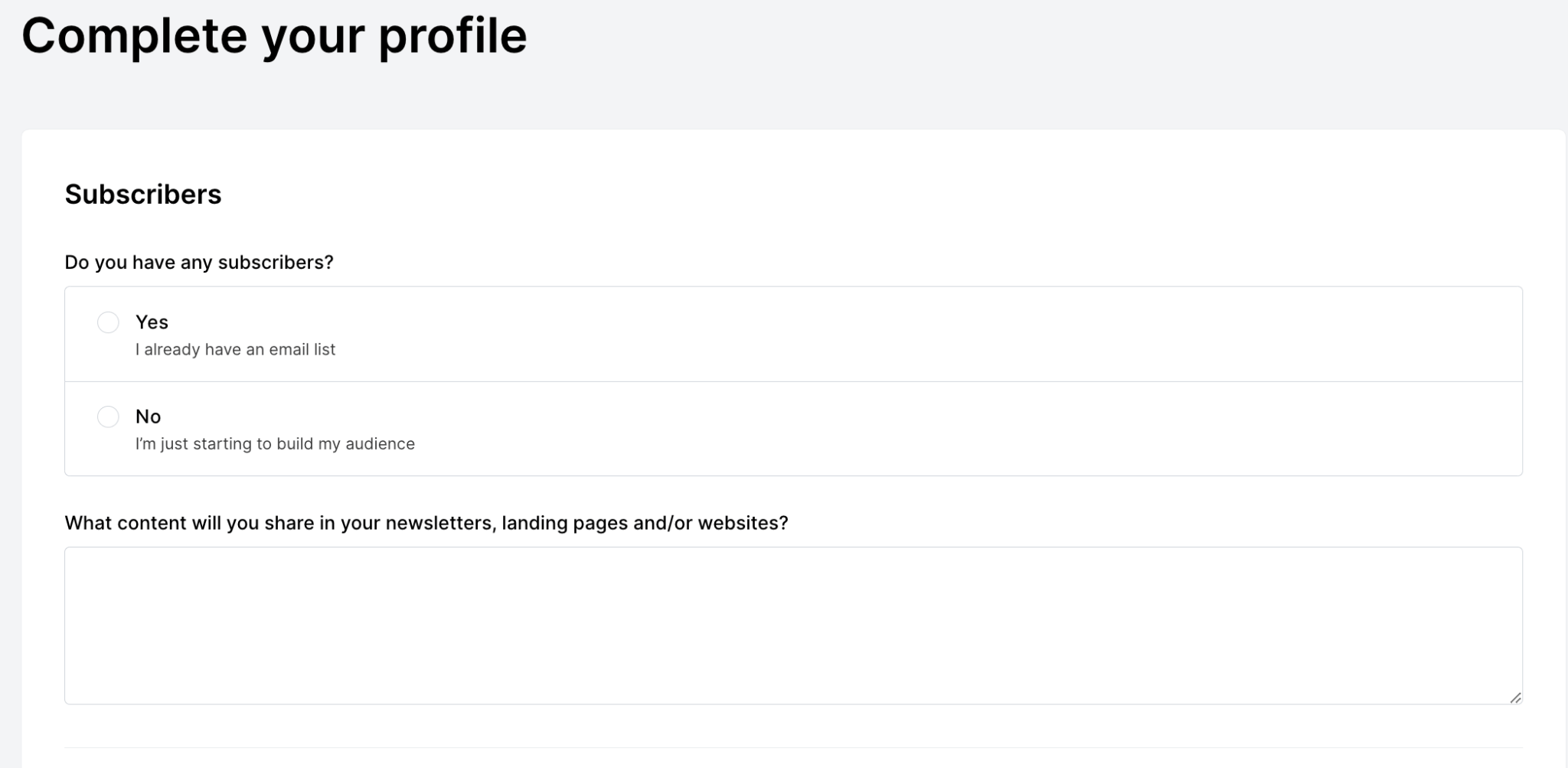Click the word "audience" under No
The width and height of the screenshot is (1568, 768).
380,444
